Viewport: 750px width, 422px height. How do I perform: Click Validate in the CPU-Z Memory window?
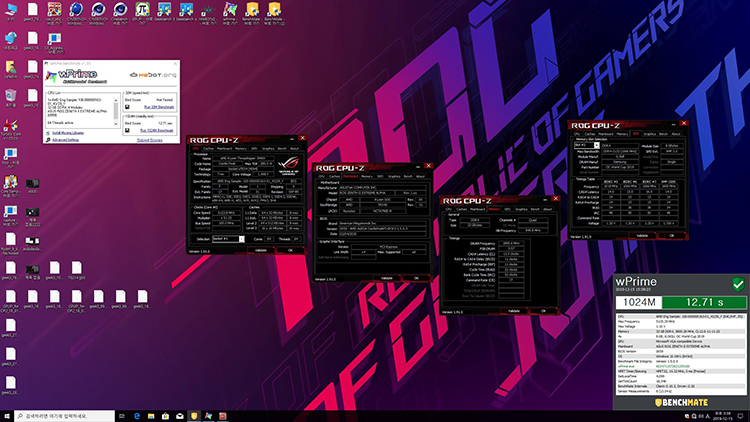514,311
